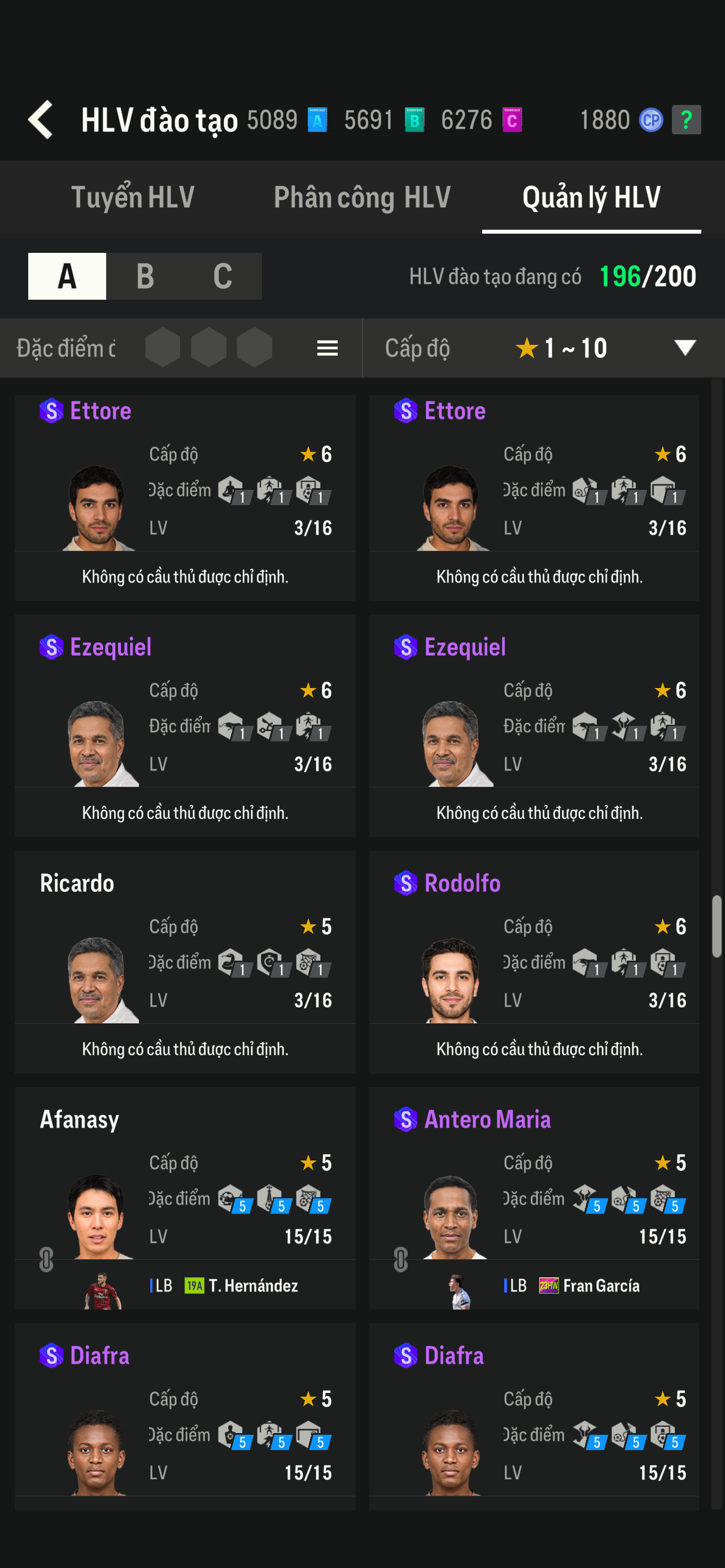Screen dimensions: 725x1568
Task: Select grade A coach filter
Action: click(x=67, y=277)
